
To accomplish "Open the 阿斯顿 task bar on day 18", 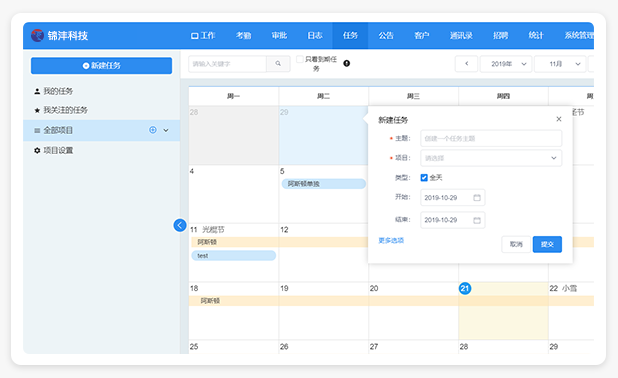I will [x=391, y=301].
